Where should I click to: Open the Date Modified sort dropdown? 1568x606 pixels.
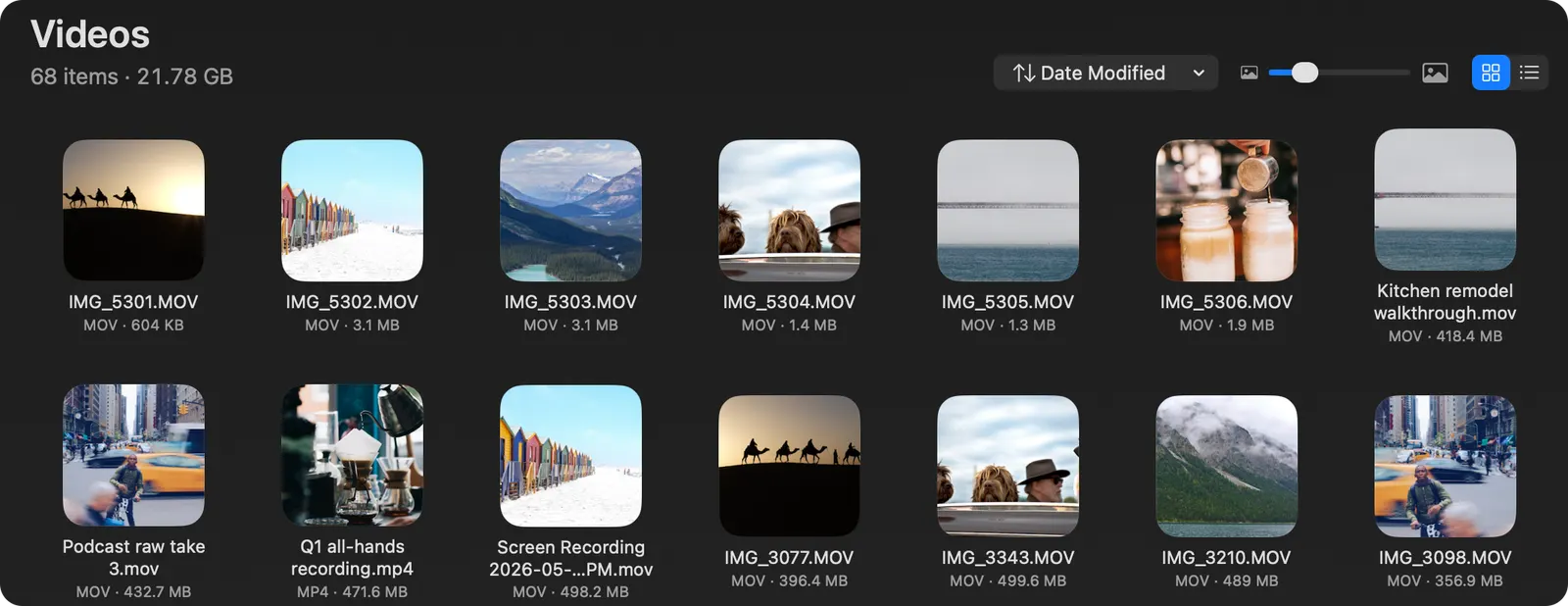pyautogui.click(x=1105, y=73)
